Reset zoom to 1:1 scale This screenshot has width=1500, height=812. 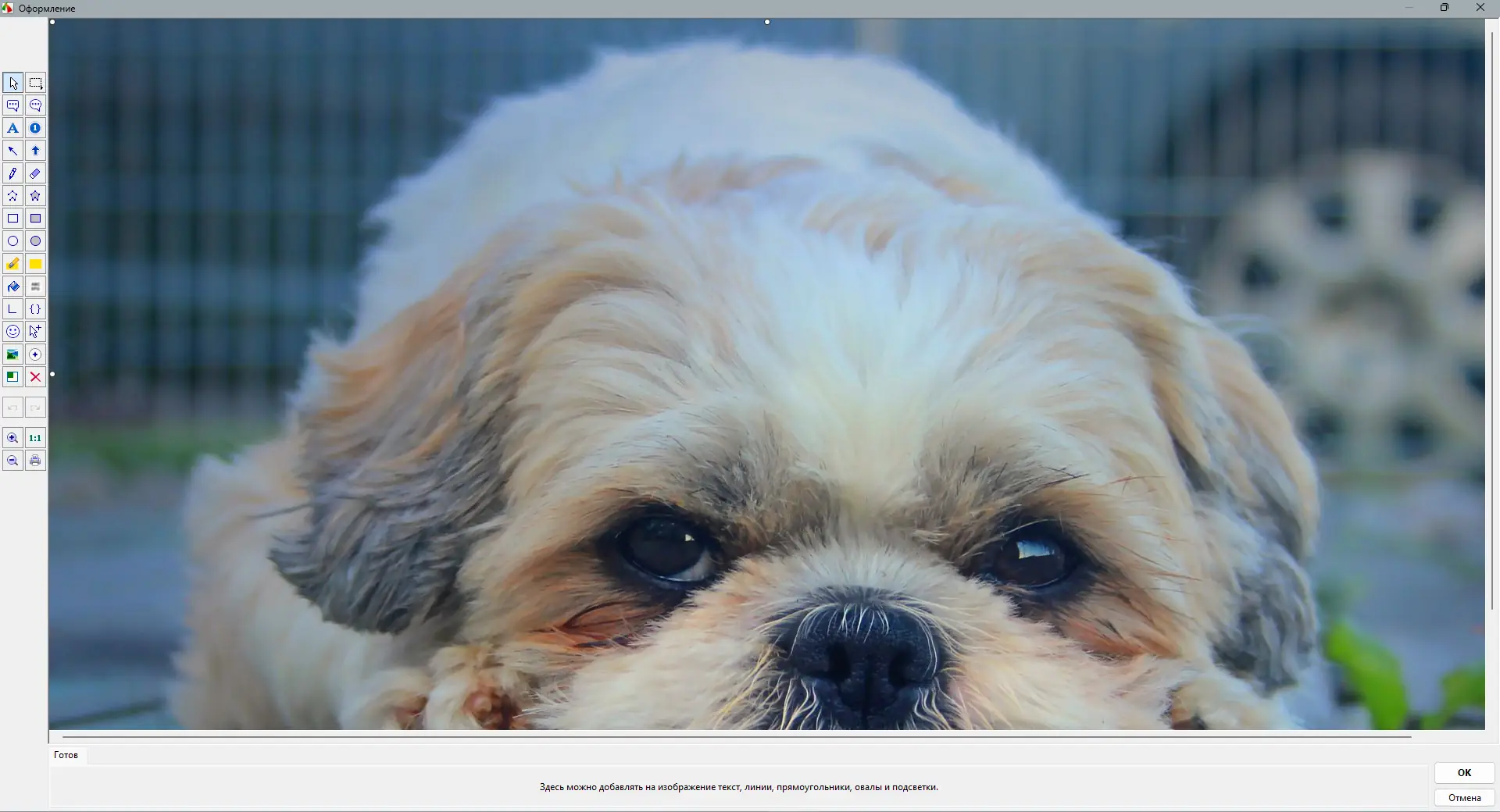(x=35, y=438)
